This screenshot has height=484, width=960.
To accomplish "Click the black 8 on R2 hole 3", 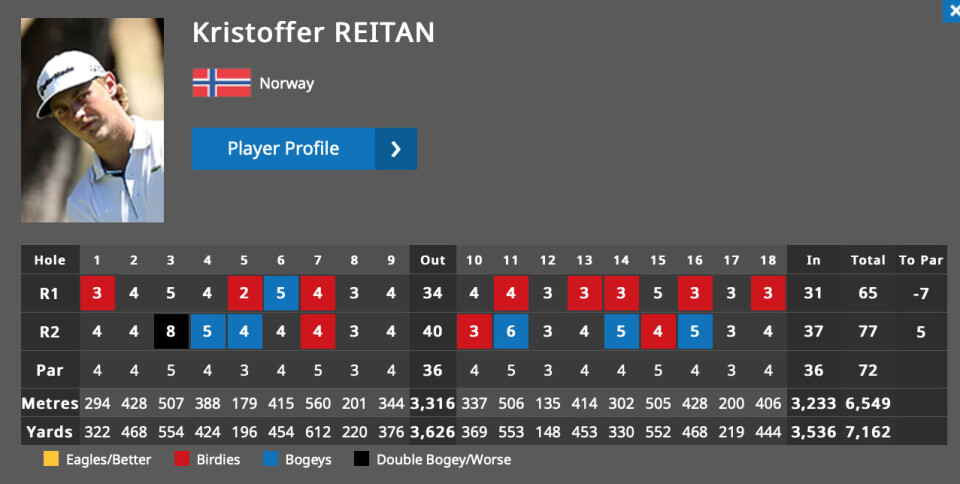I will 171,332.
